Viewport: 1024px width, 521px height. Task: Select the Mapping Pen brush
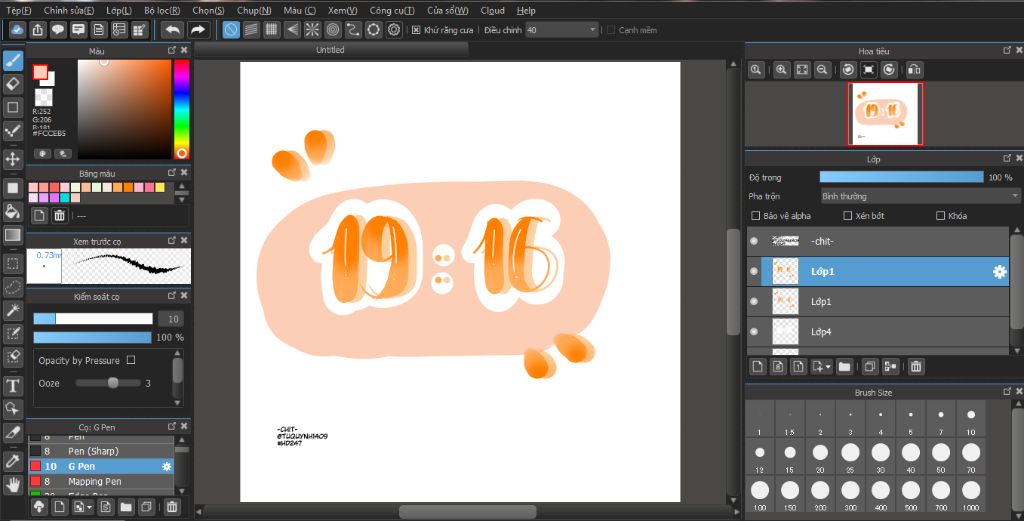[x=95, y=482]
